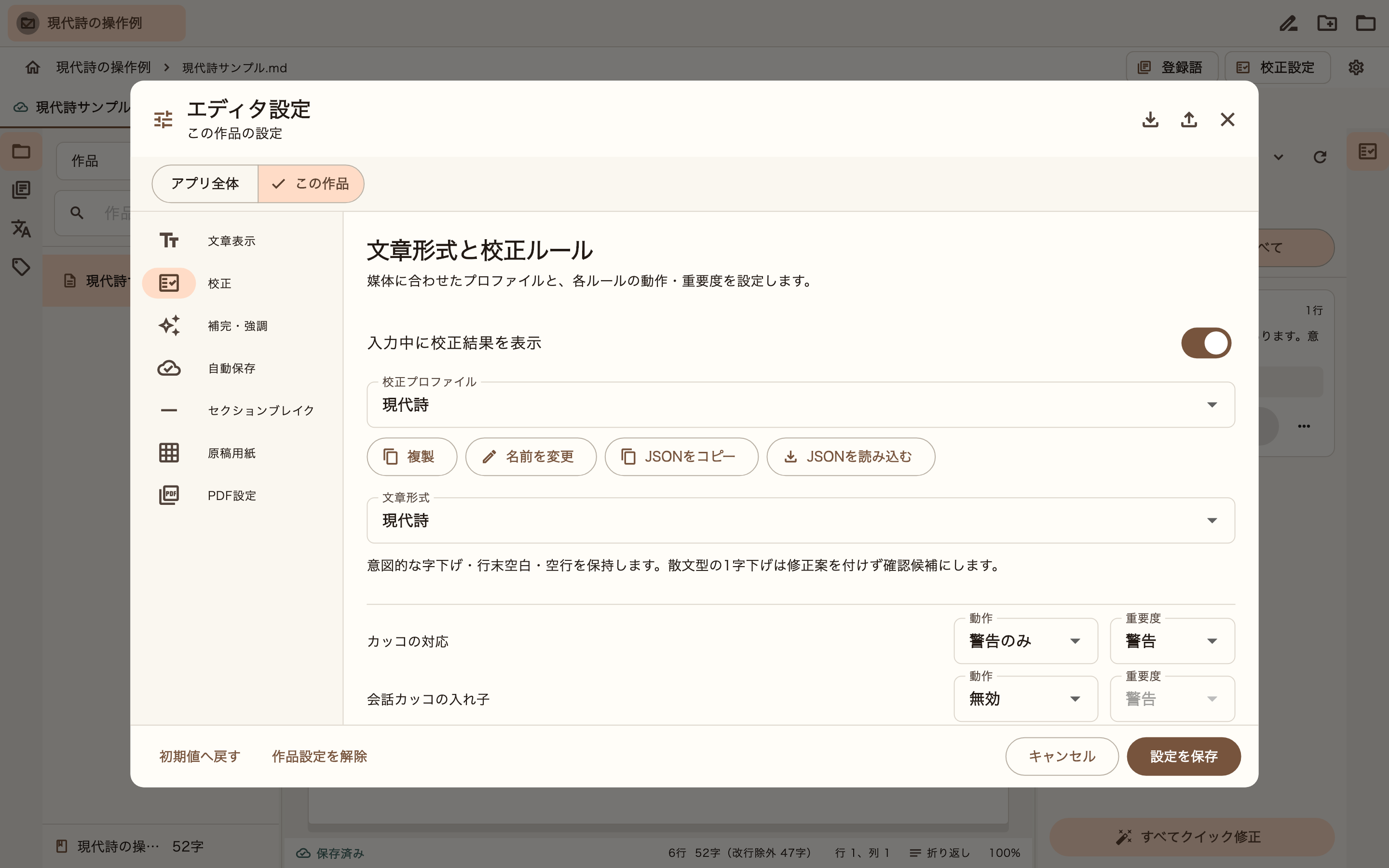Expand the 校正プロファイル dropdown
1389x868 pixels.
pos(801,405)
